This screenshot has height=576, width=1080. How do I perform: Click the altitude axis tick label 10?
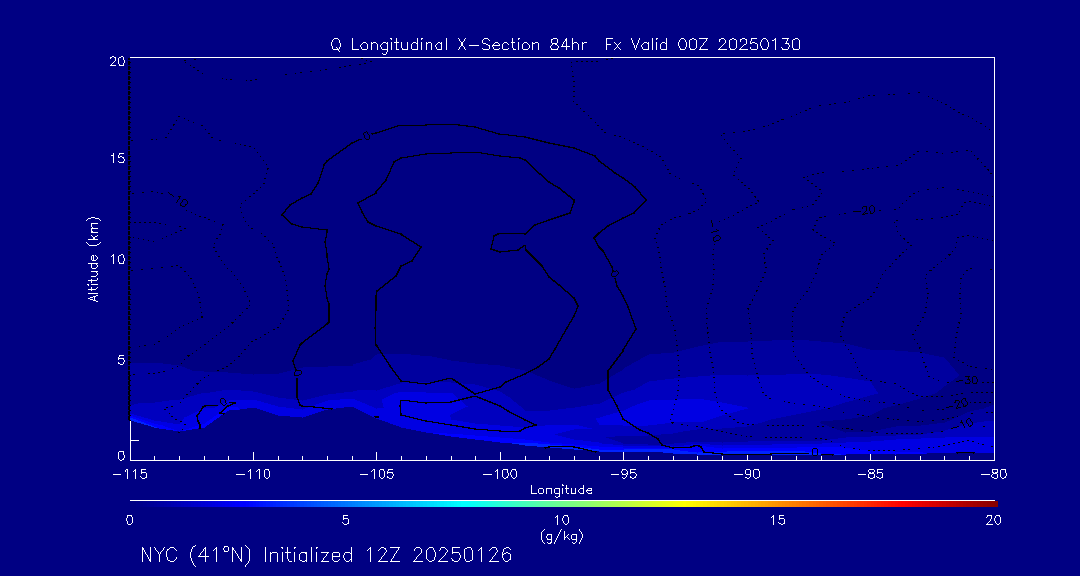(x=117, y=259)
